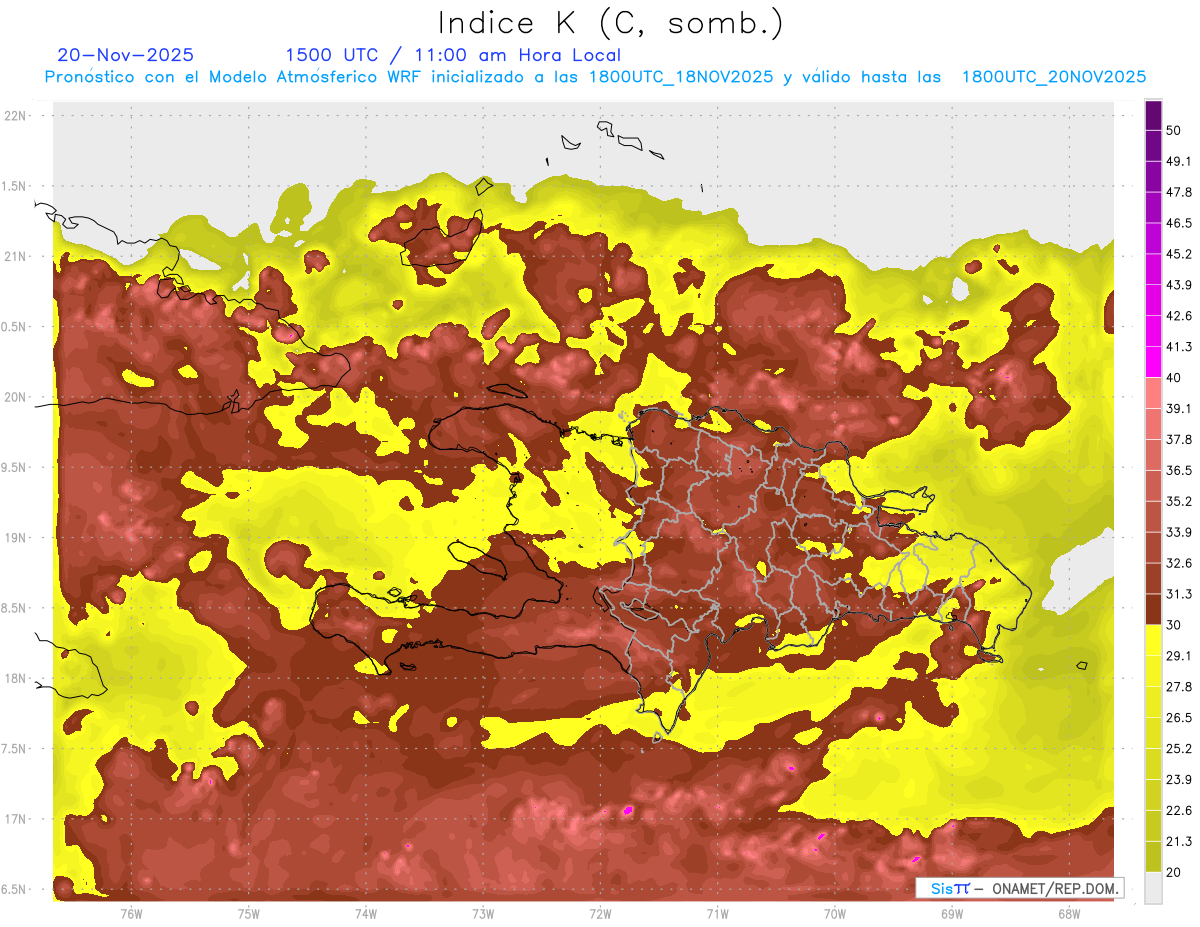Click the time '1500 UTC / 11:00 am Hora Local'
The image size is (1200, 927).
pyautogui.click(x=453, y=55)
